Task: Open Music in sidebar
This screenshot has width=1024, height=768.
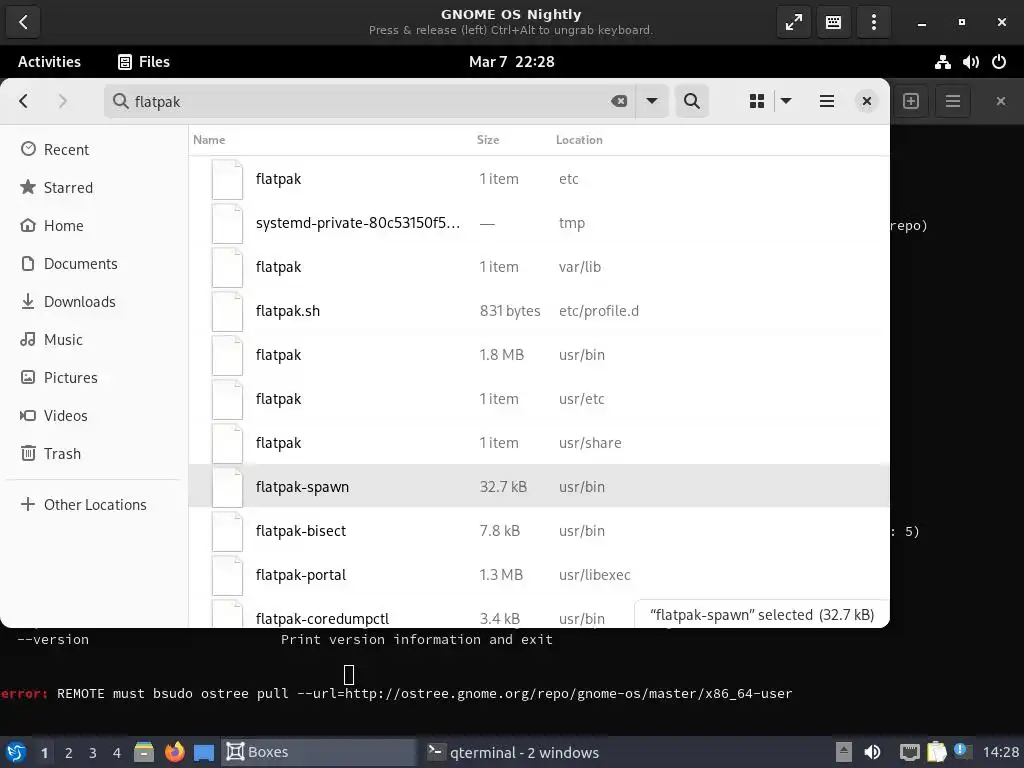Action: click(x=94, y=340)
